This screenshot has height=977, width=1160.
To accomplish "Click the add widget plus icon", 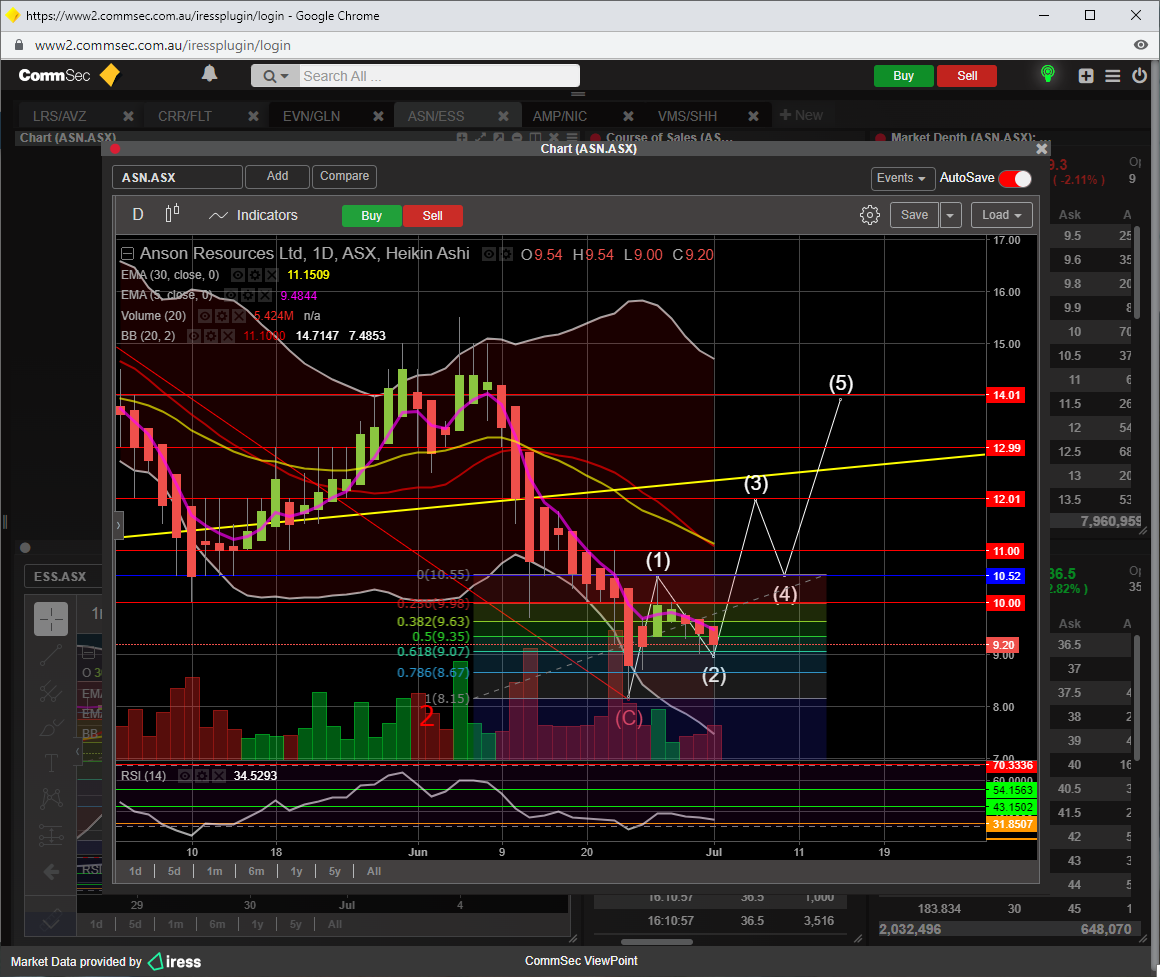I will [x=1086, y=76].
